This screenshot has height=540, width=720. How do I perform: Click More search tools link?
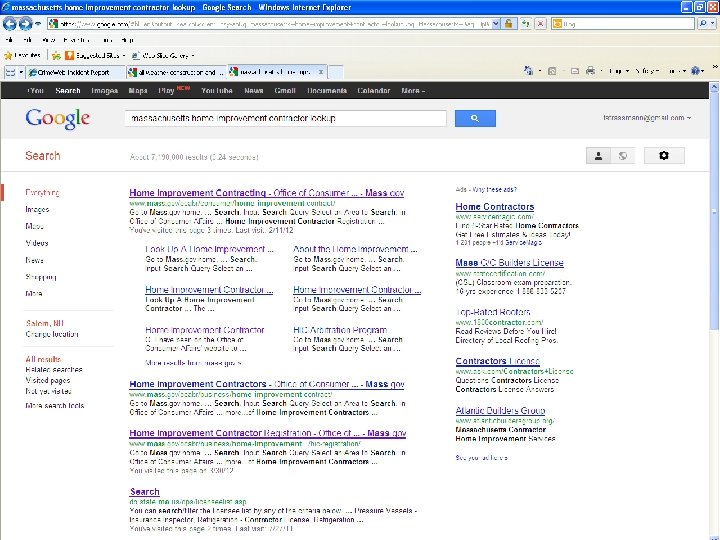[55, 405]
